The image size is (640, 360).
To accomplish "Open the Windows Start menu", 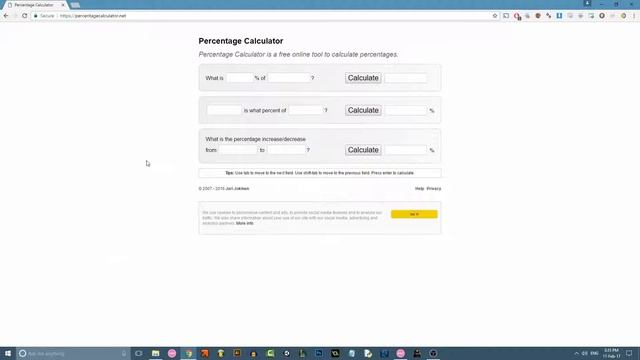I will [x=8, y=353].
